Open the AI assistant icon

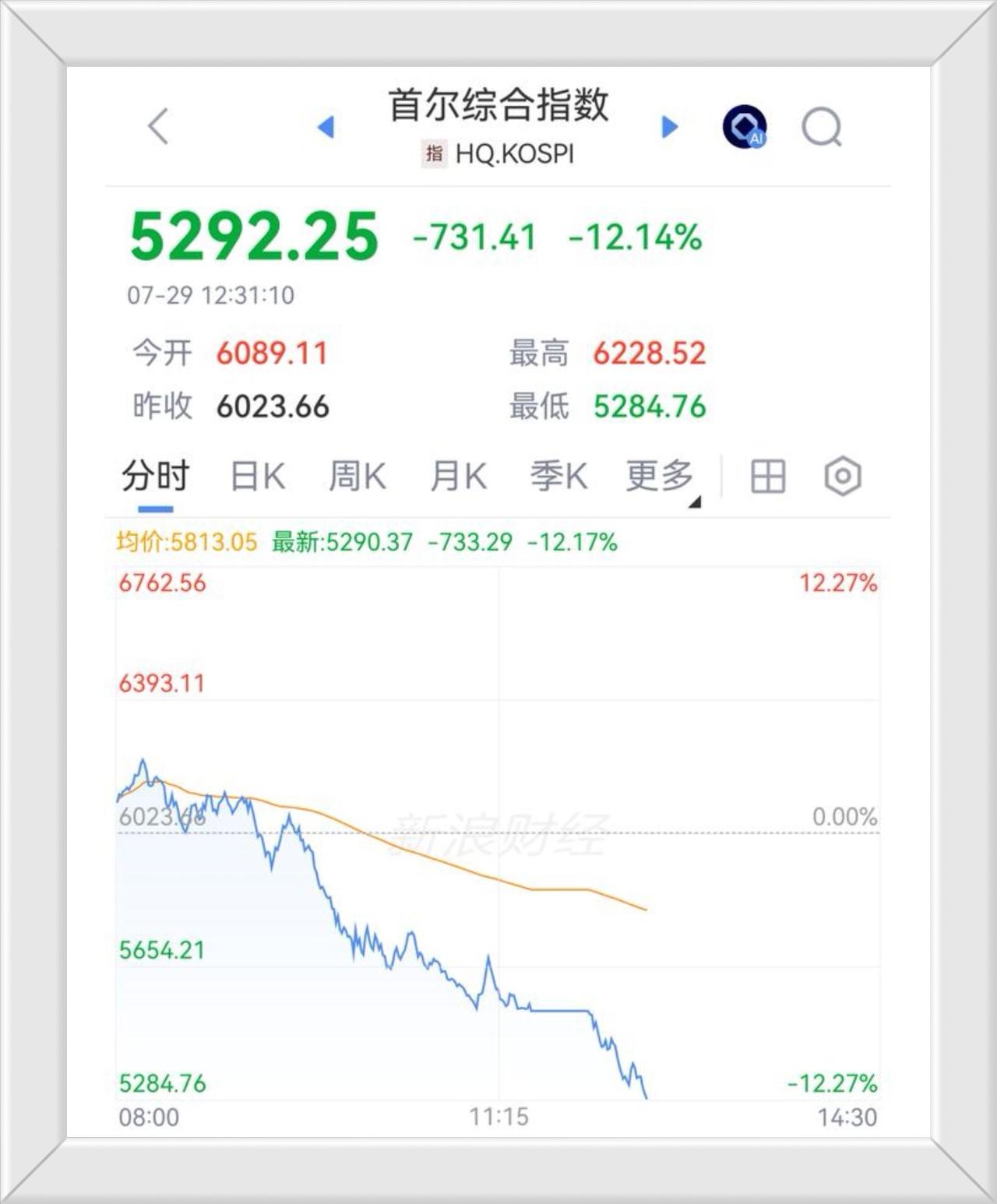tap(745, 126)
